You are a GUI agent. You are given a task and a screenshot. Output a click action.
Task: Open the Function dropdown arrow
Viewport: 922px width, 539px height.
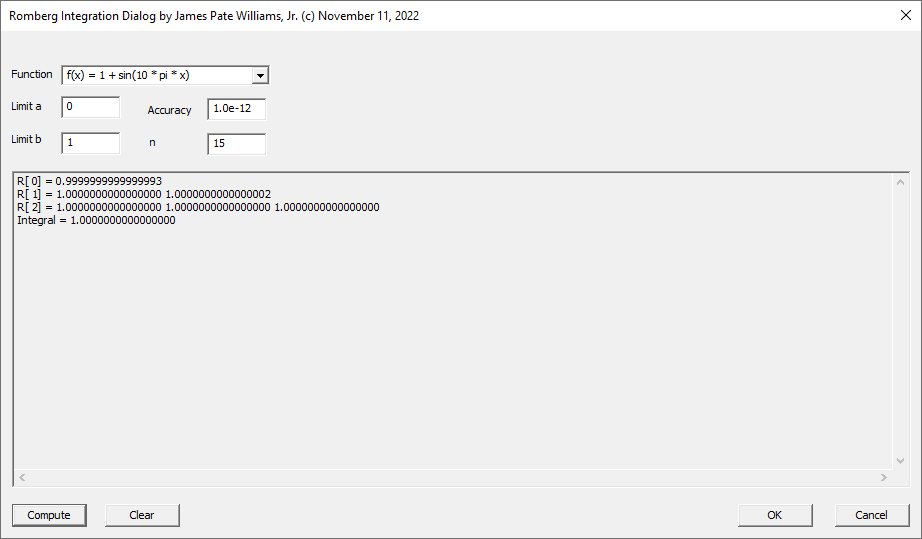click(x=260, y=75)
